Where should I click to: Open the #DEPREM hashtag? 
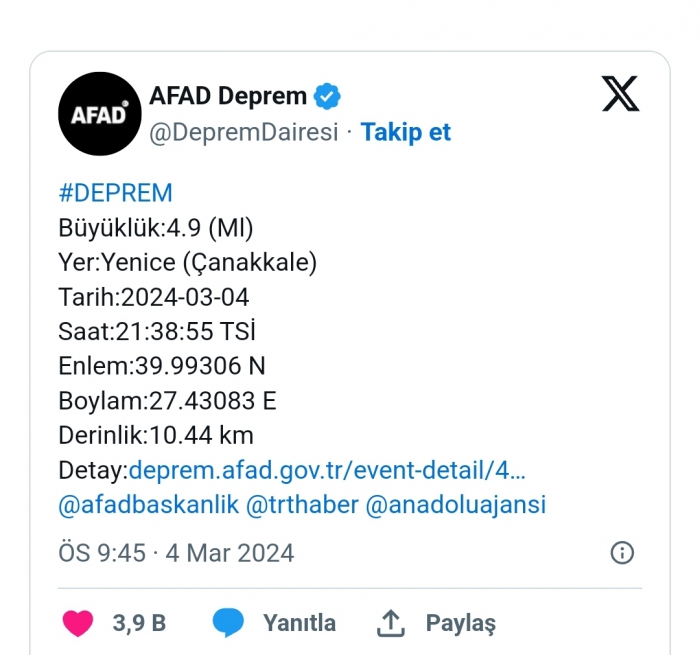click(115, 193)
